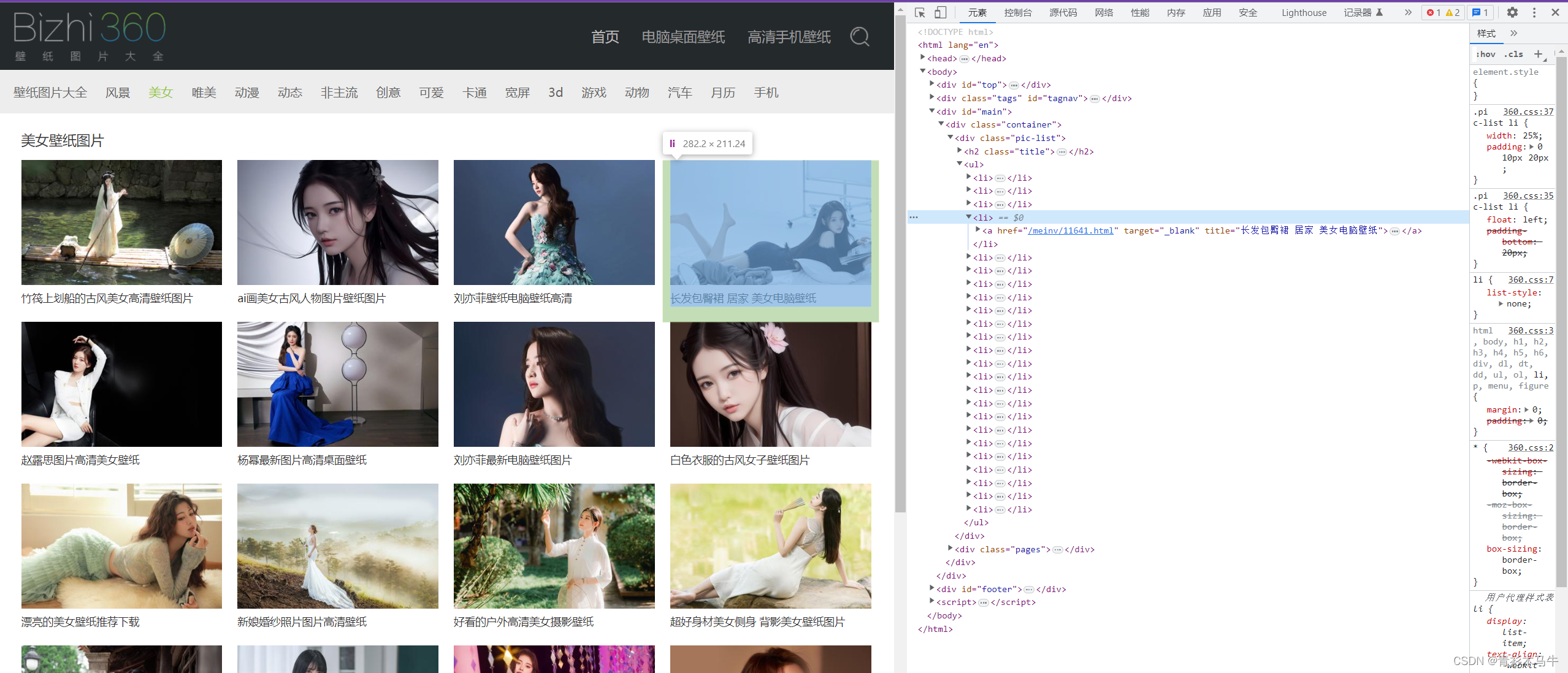
Task: Click the width: 25% style declaration
Action: 1514,135
